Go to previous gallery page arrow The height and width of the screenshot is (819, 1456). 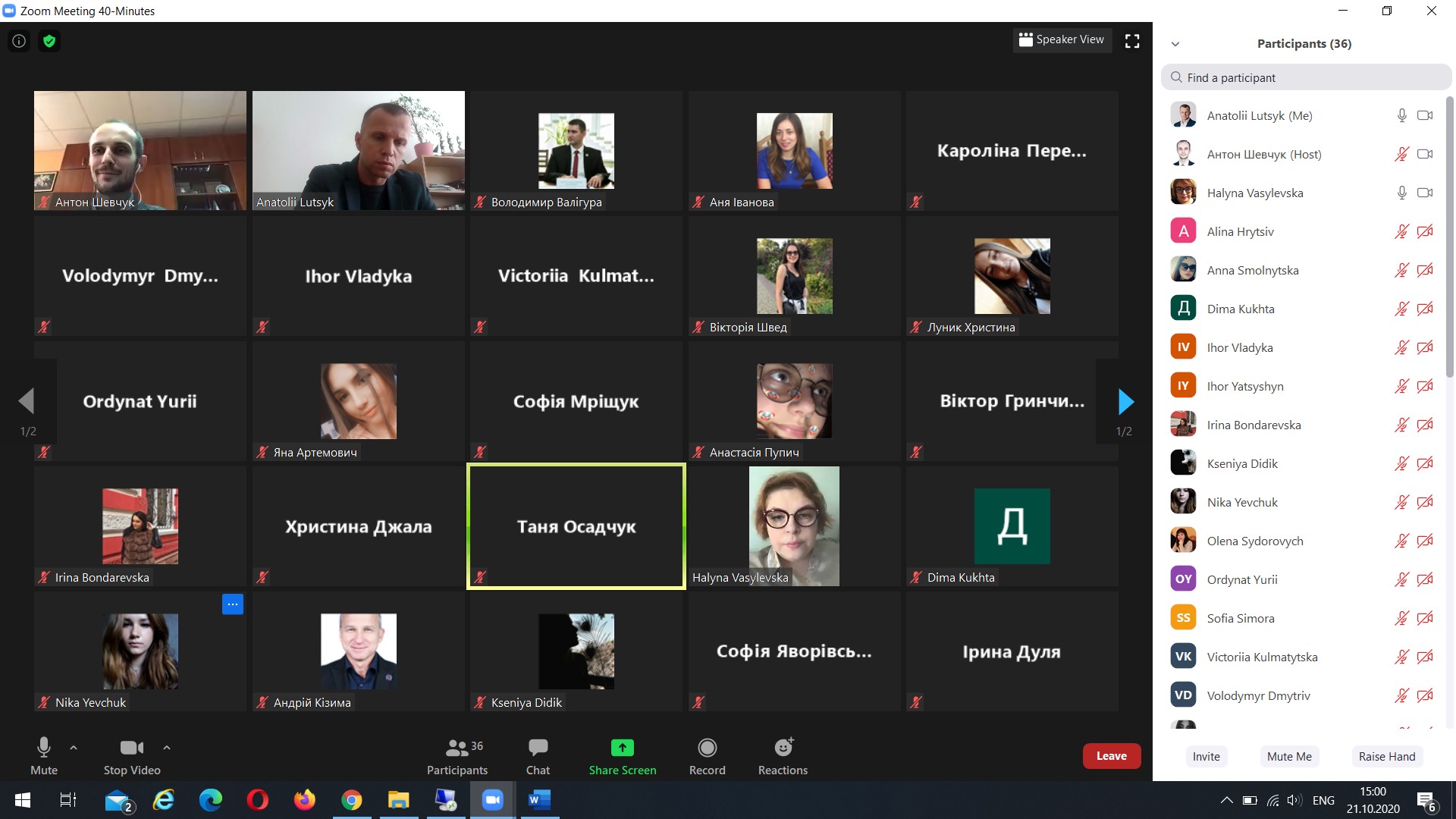pyautogui.click(x=27, y=401)
